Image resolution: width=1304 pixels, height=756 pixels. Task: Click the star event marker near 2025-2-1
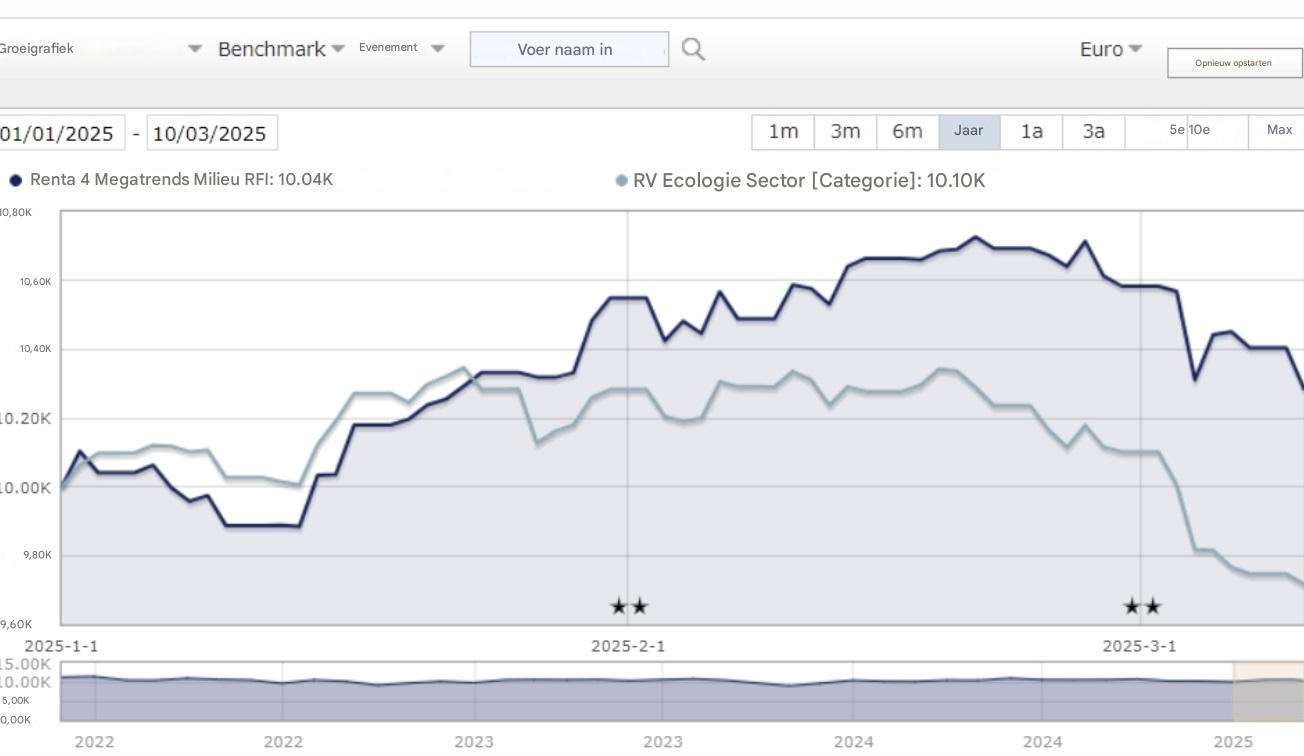click(628, 606)
